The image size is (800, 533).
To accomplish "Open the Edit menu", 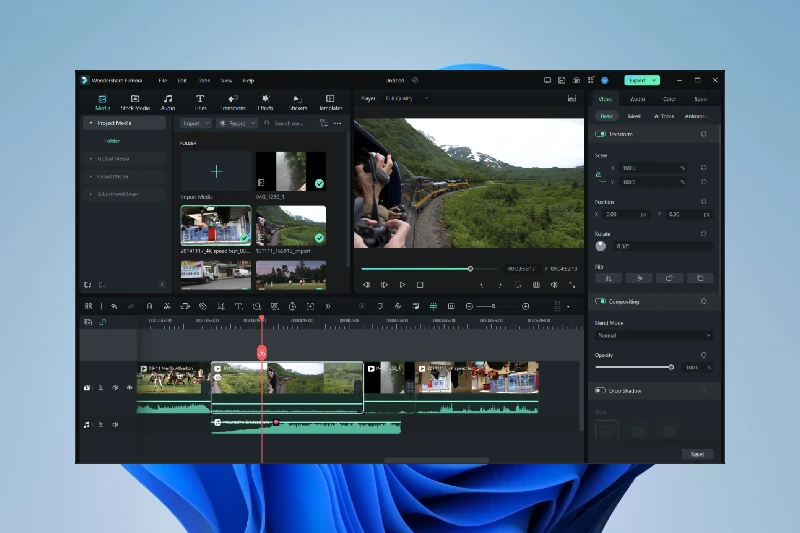I will pyautogui.click(x=182, y=81).
